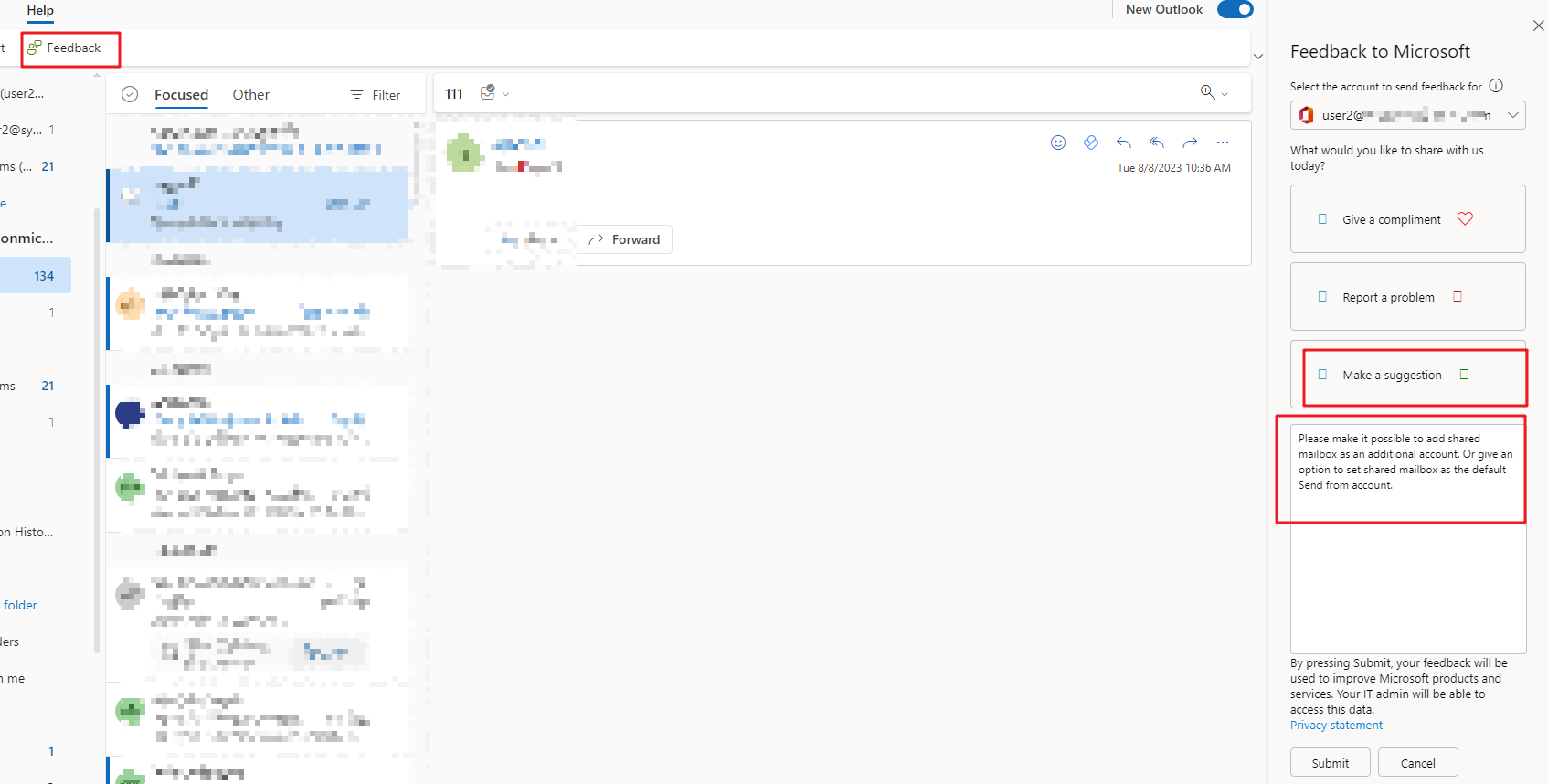Open the zoom options chevron
The image size is (1548, 784).
point(1225,93)
